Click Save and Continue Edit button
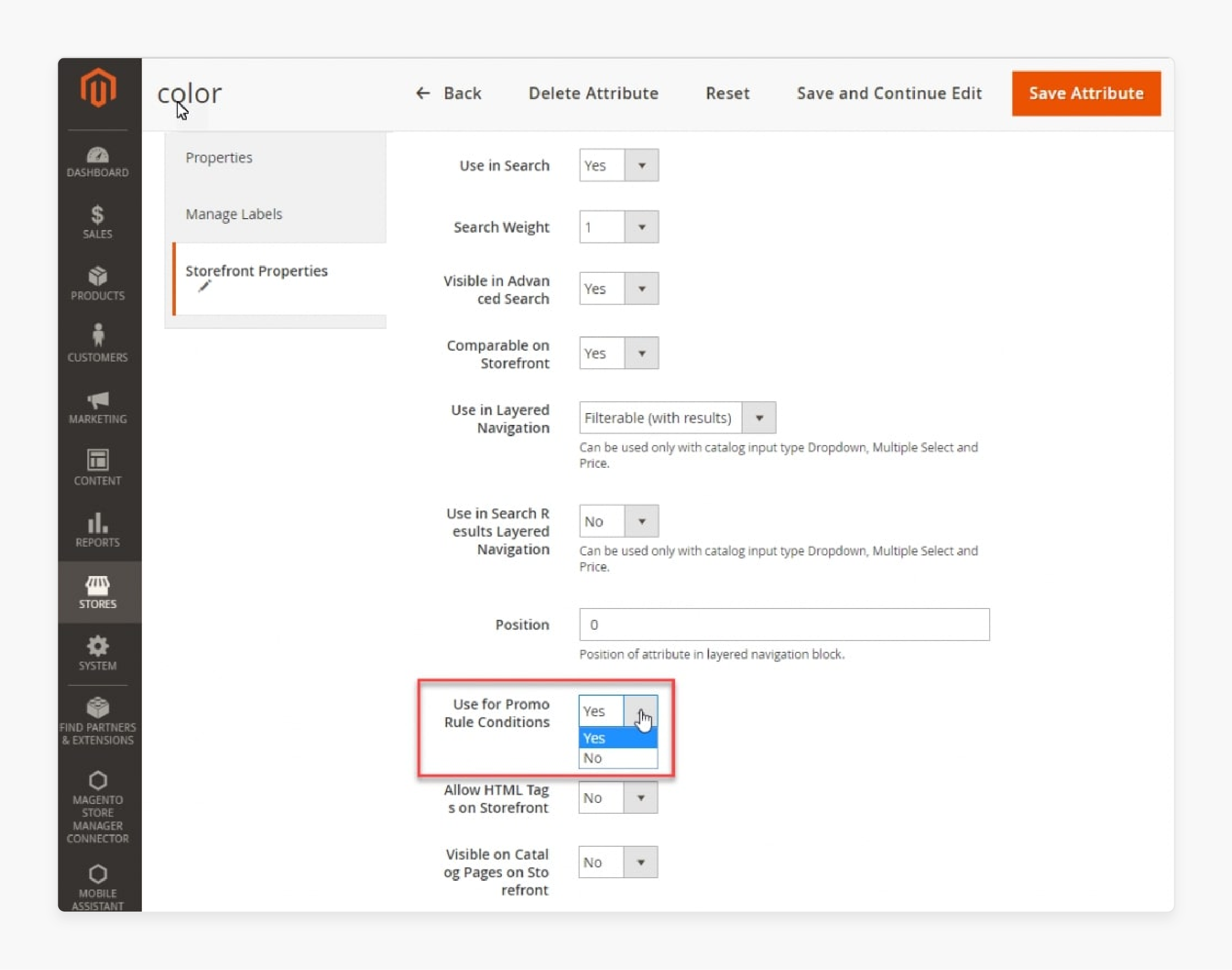The image size is (1232, 970). coord(893,93)
